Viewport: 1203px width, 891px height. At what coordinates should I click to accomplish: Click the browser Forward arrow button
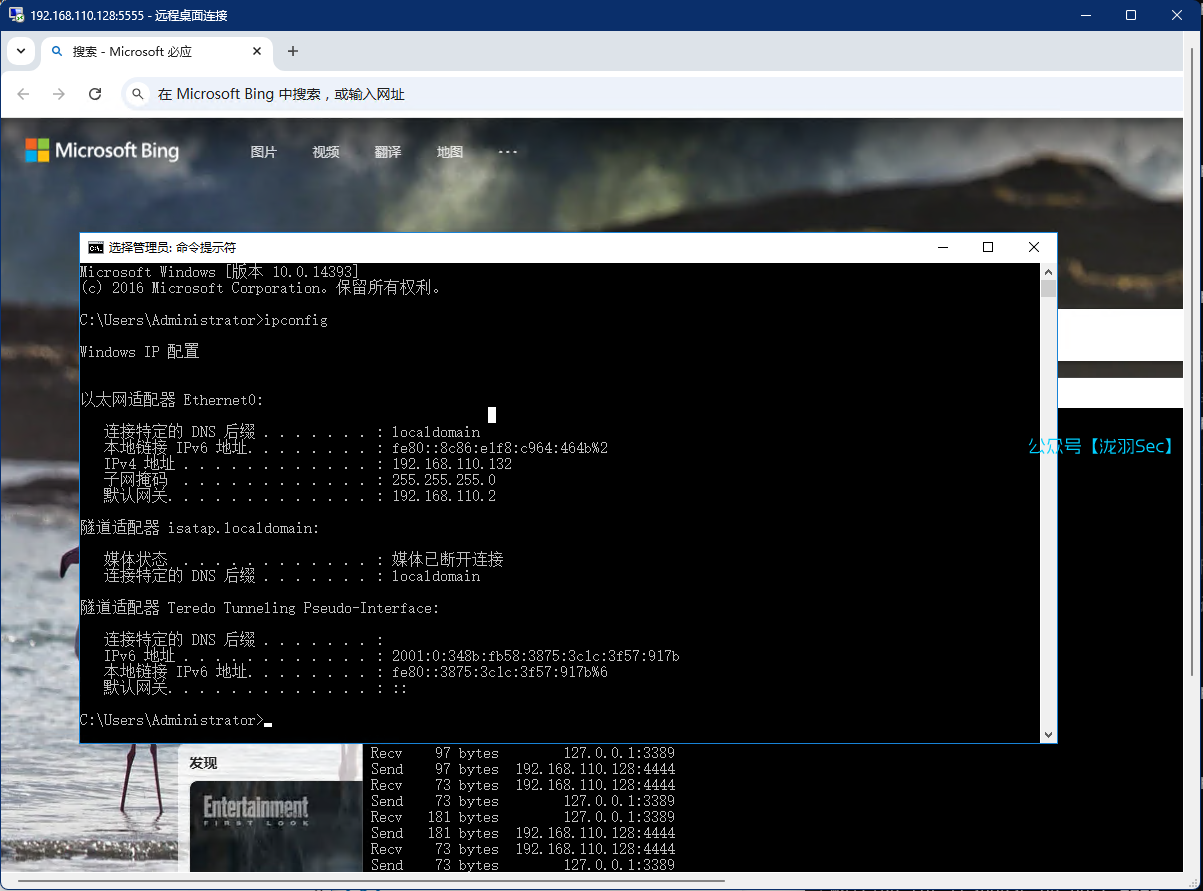[x=59, y=94]
